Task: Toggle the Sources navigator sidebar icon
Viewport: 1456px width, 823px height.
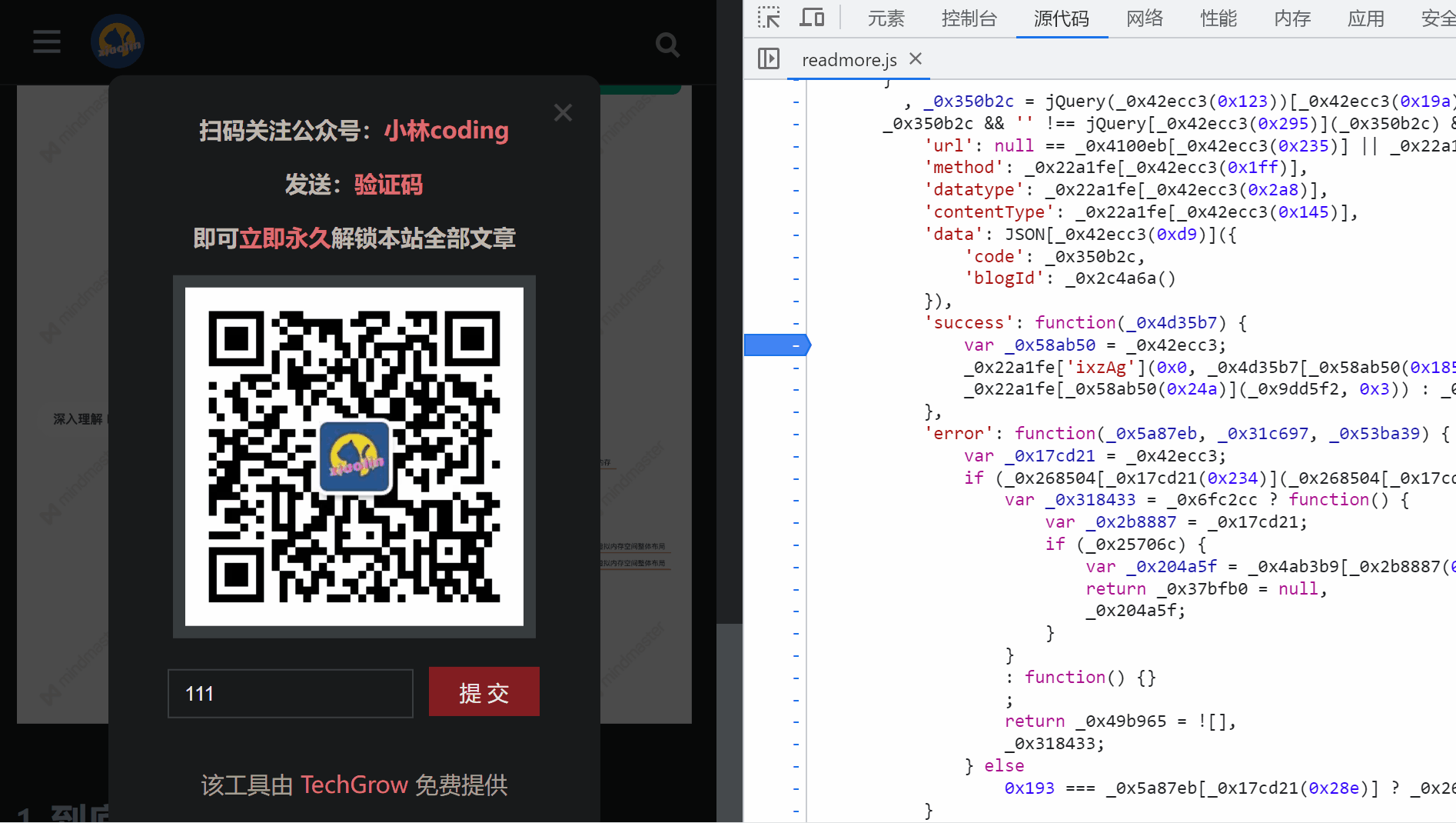Action: 769,58
